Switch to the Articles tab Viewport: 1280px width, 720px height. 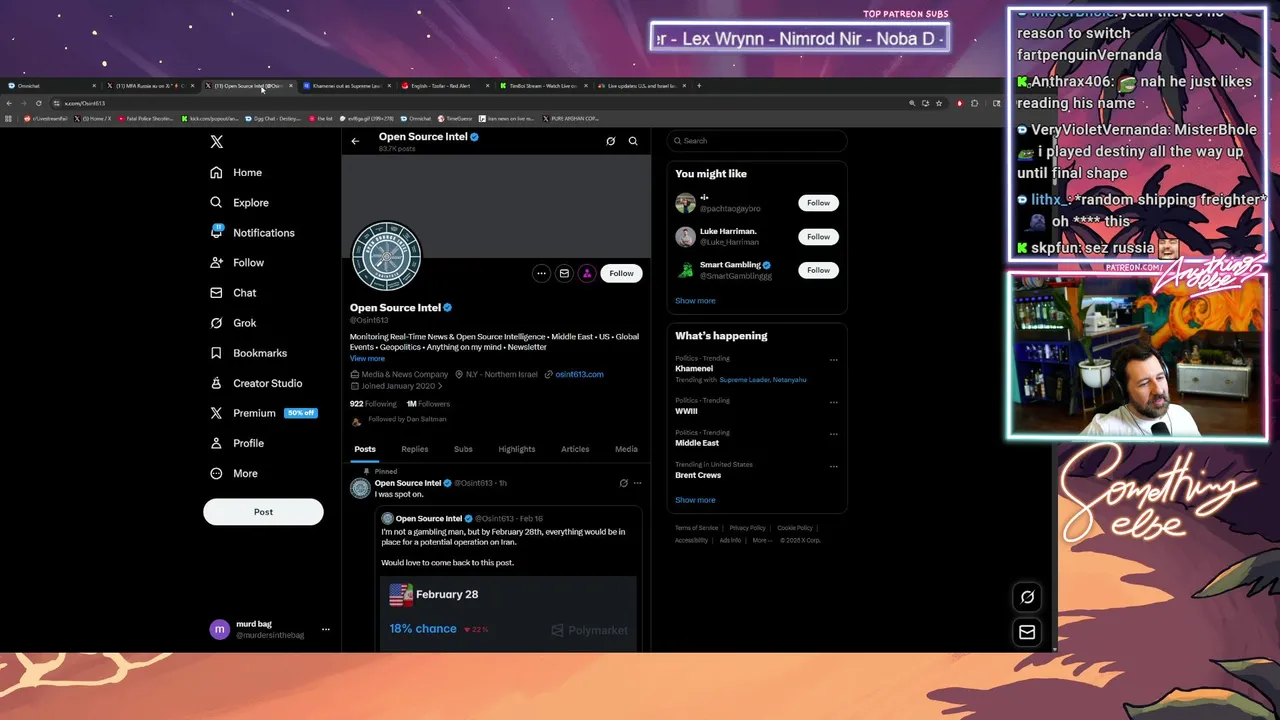click(575, 449)
